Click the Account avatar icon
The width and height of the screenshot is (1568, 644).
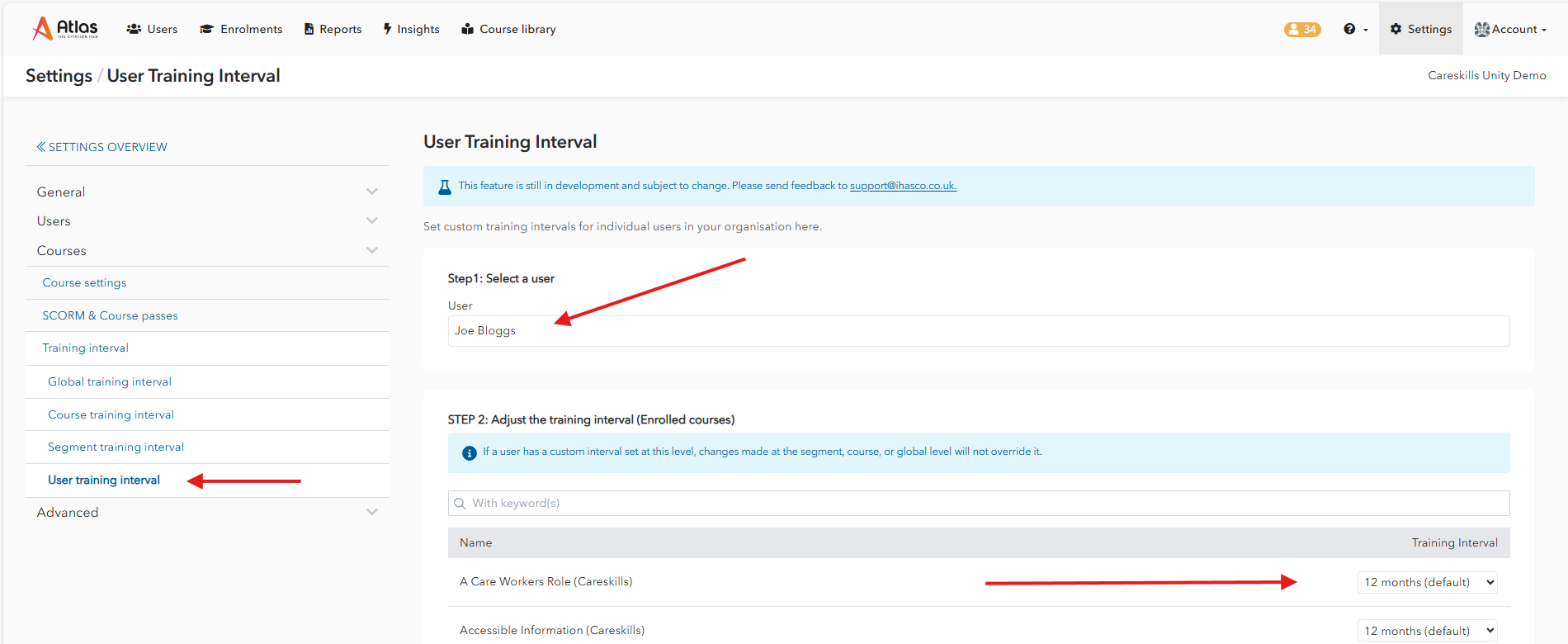click(1482, 30)
